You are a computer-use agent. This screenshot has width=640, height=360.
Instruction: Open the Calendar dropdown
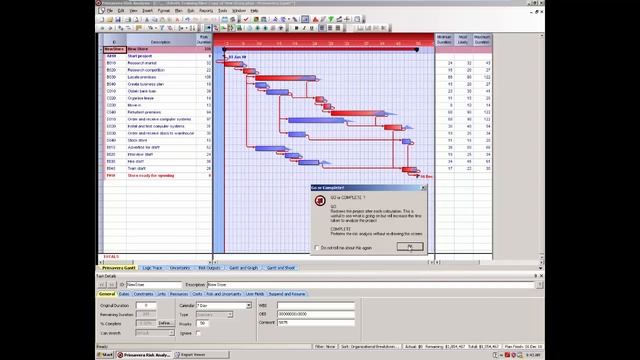tap(249, 305)
